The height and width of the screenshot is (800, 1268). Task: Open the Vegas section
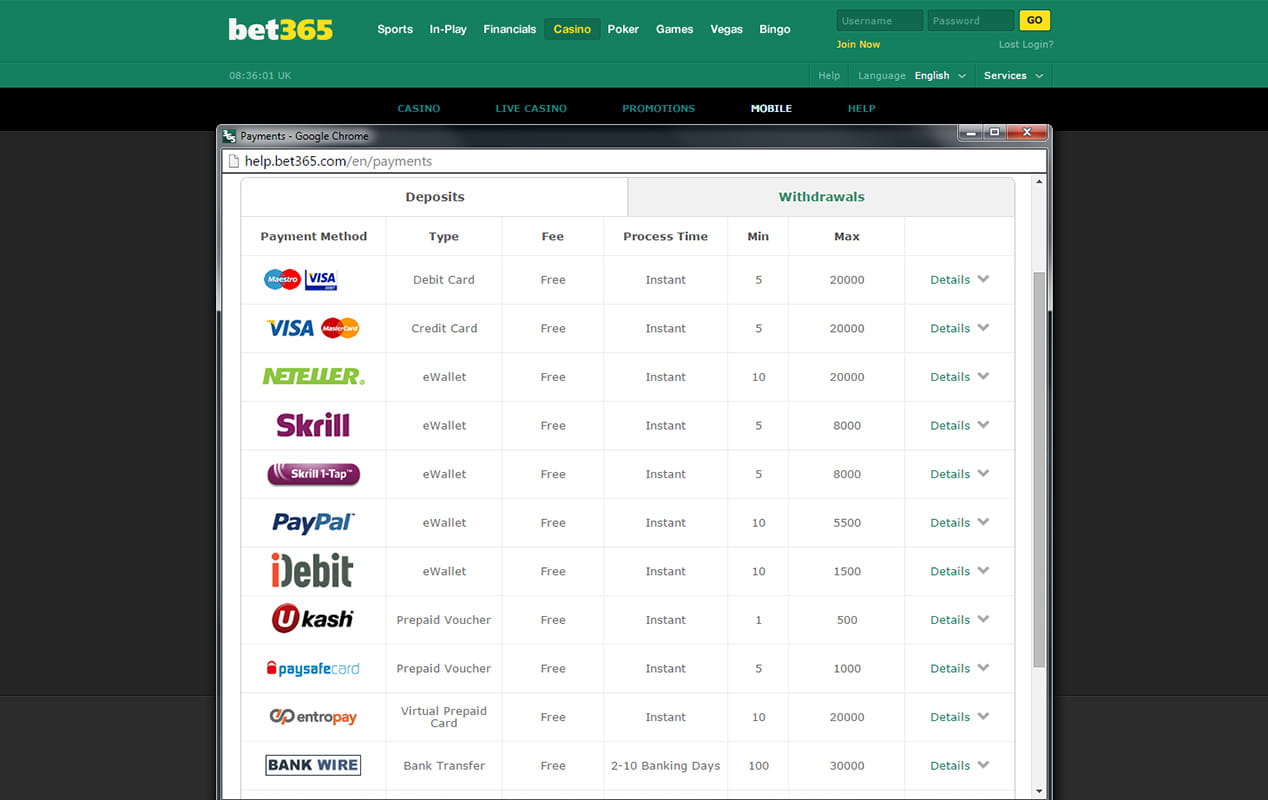tap(727, 29)
